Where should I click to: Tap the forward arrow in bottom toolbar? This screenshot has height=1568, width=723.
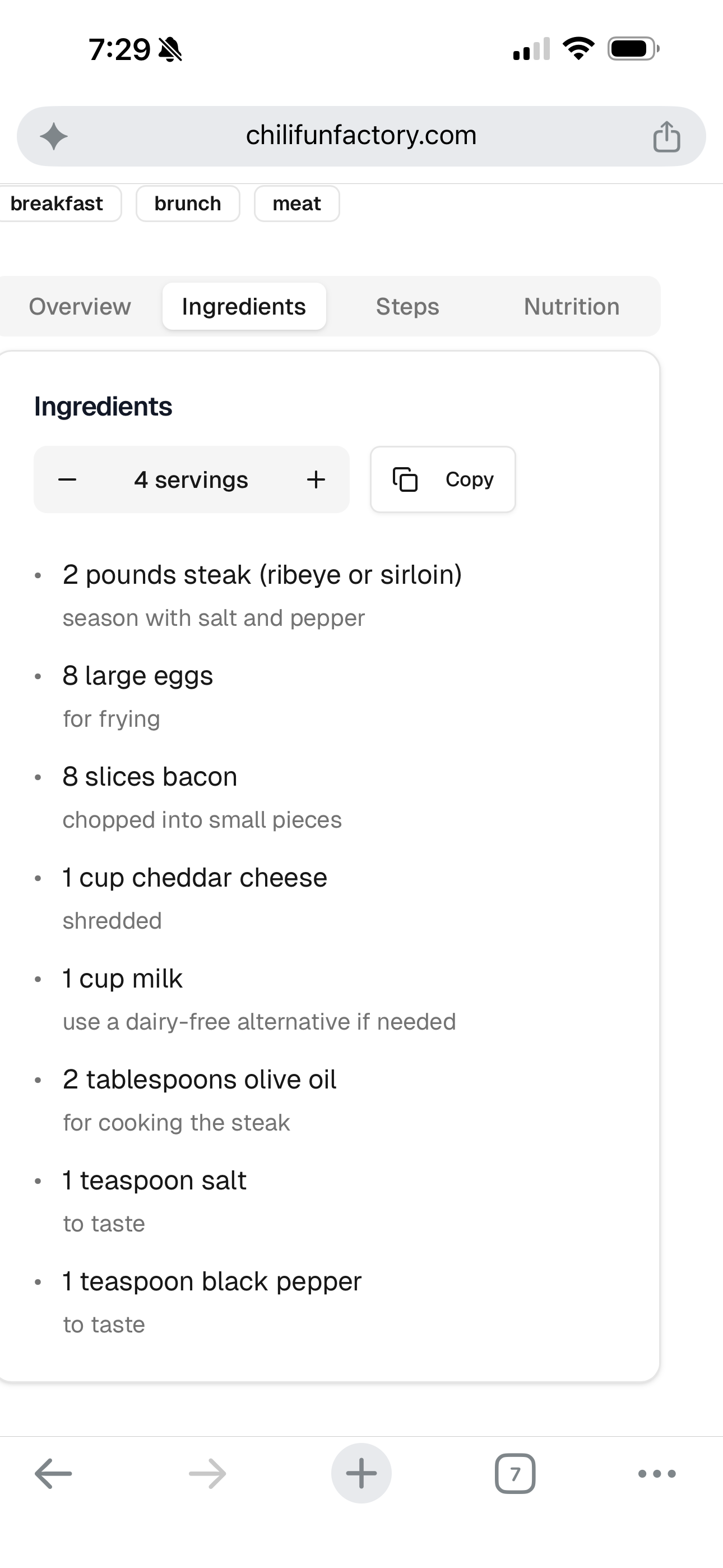coord(207,1474)
